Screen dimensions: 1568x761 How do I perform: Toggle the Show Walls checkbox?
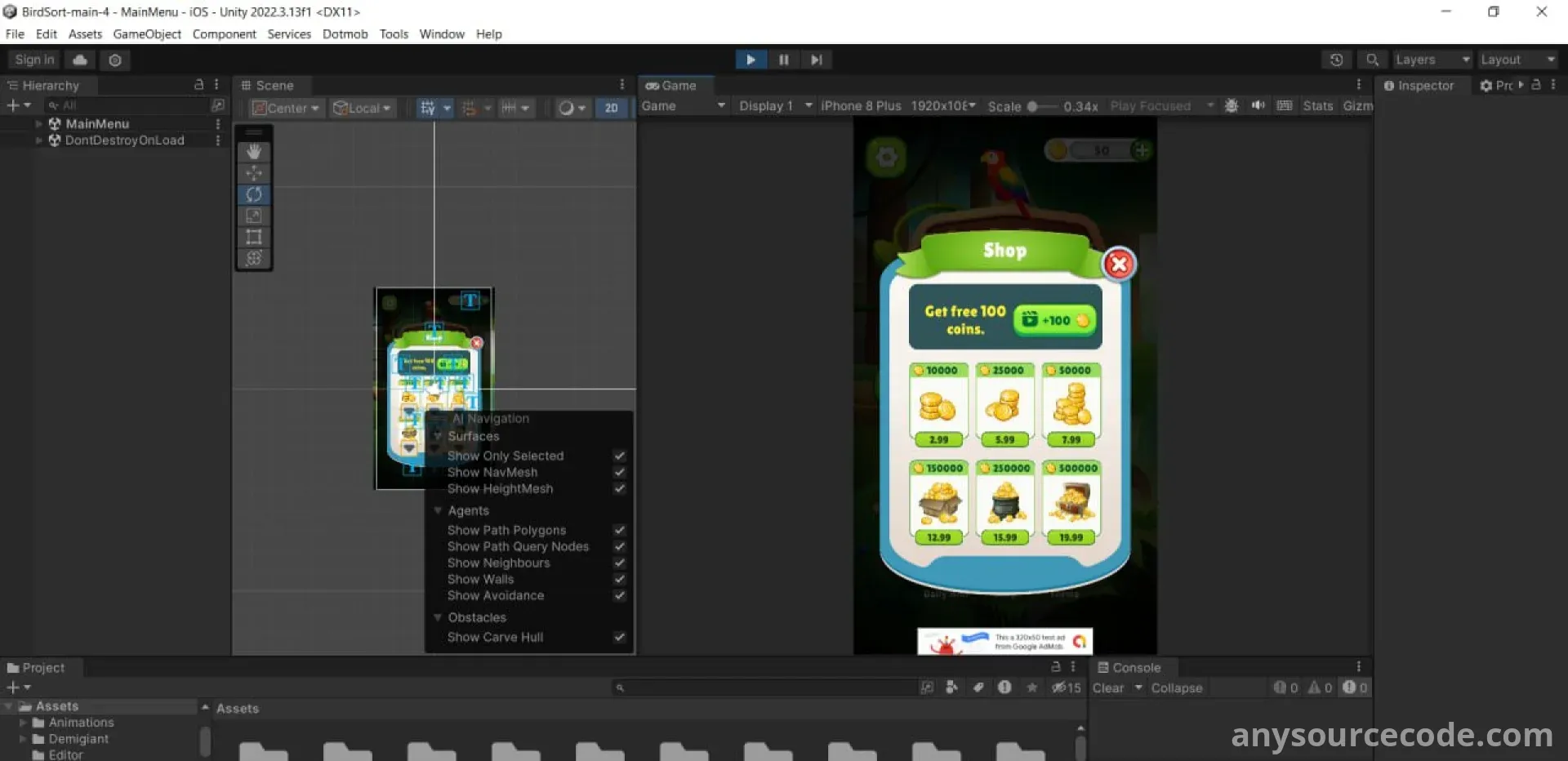coord(619,579)
